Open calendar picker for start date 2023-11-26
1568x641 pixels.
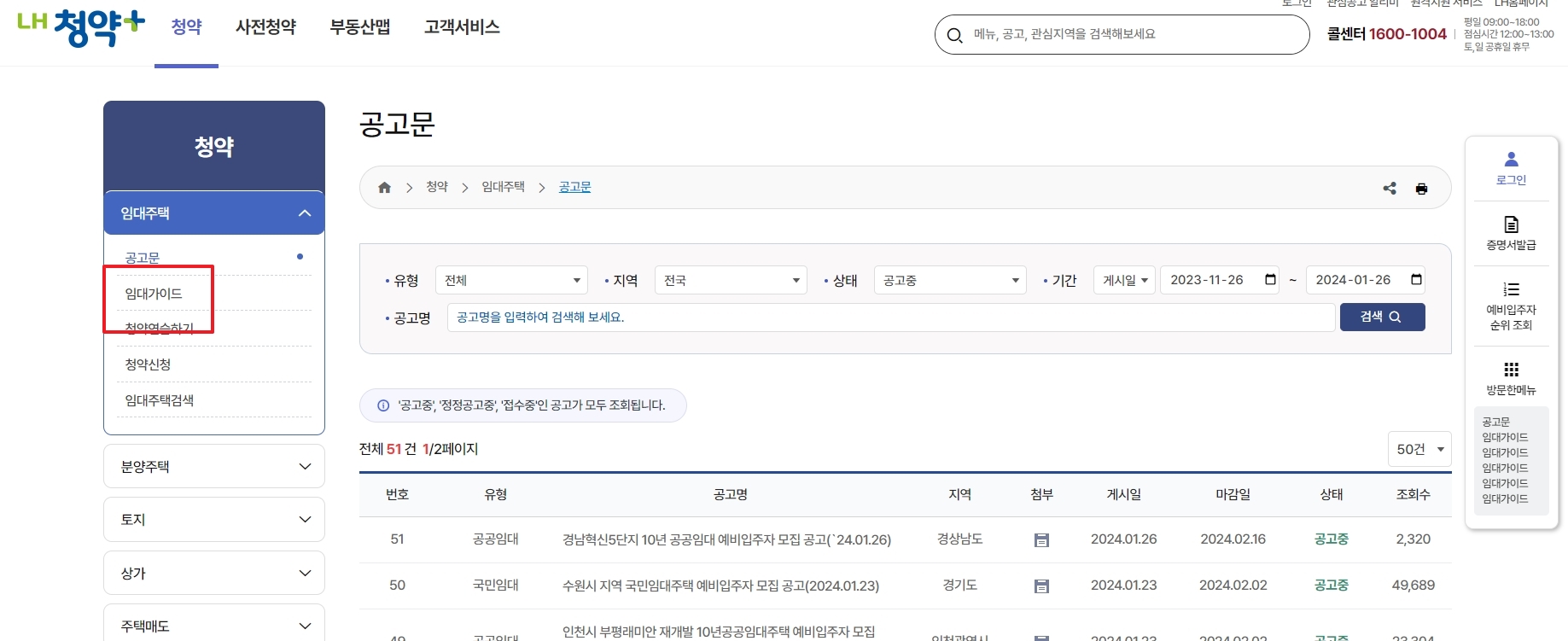pyautogui.click(x=1270, y=280)
